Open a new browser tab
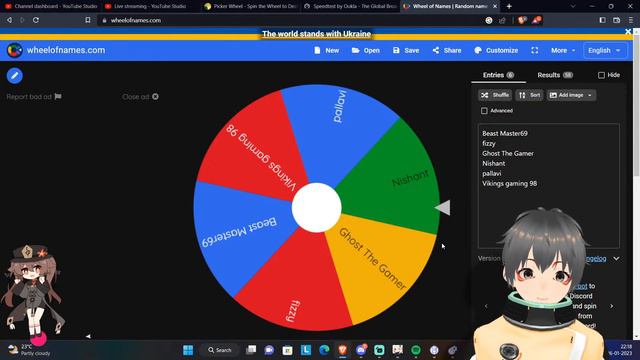This screenshot has height=360, width=640. [509, 6]
